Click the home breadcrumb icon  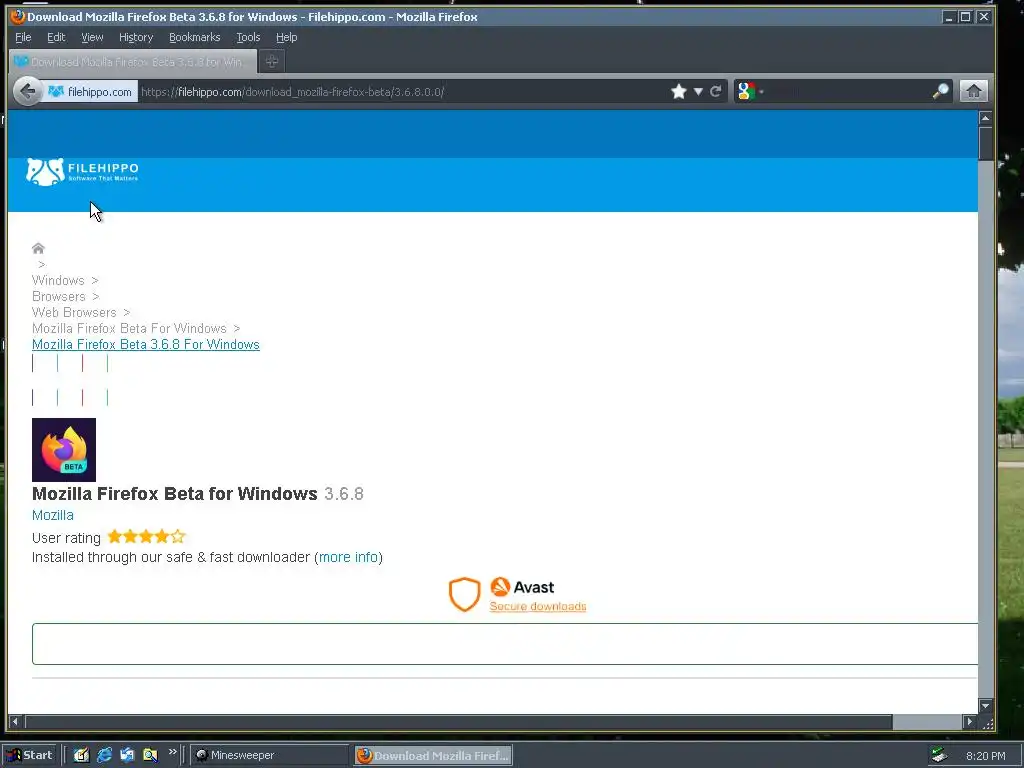tap(38, 248)
